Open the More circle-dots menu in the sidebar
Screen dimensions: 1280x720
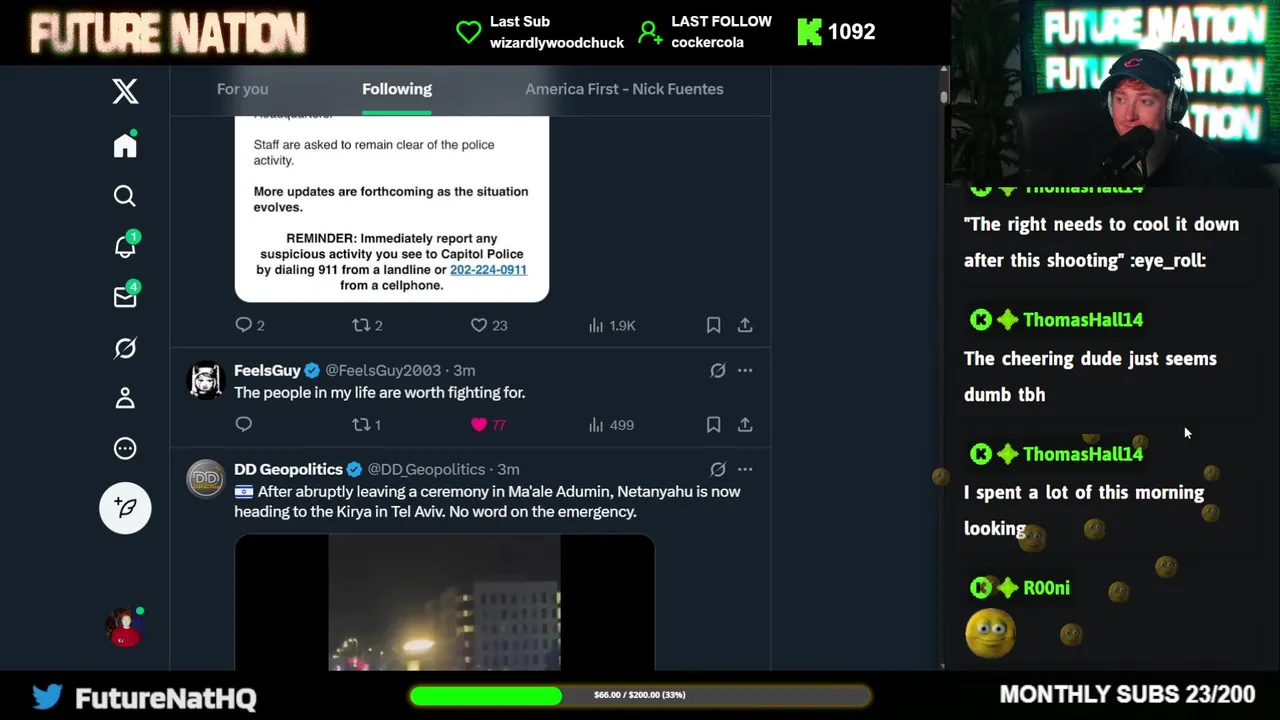point(125,449)
